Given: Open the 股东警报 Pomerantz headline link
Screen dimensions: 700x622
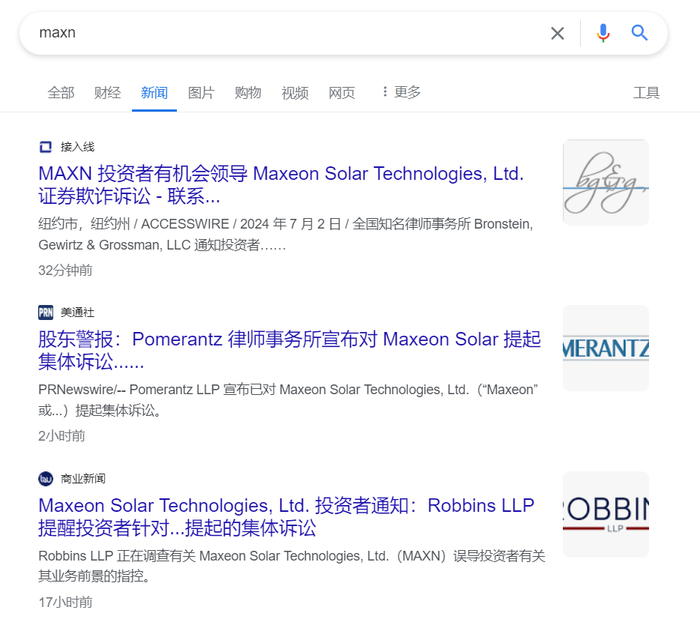Looking at the screenshot, I should pos(289,351).
